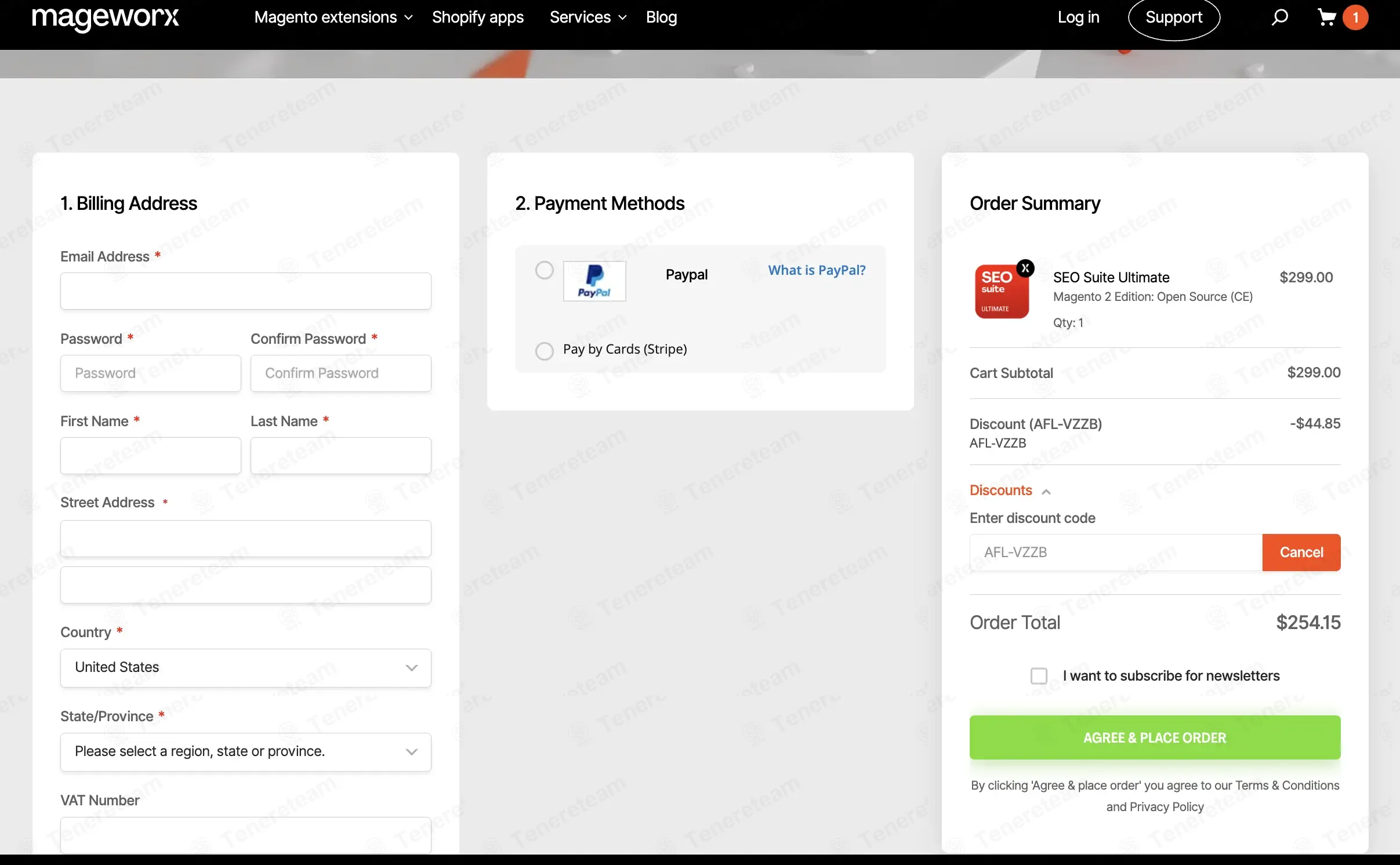Focus the Password field

tap(151, 373)
